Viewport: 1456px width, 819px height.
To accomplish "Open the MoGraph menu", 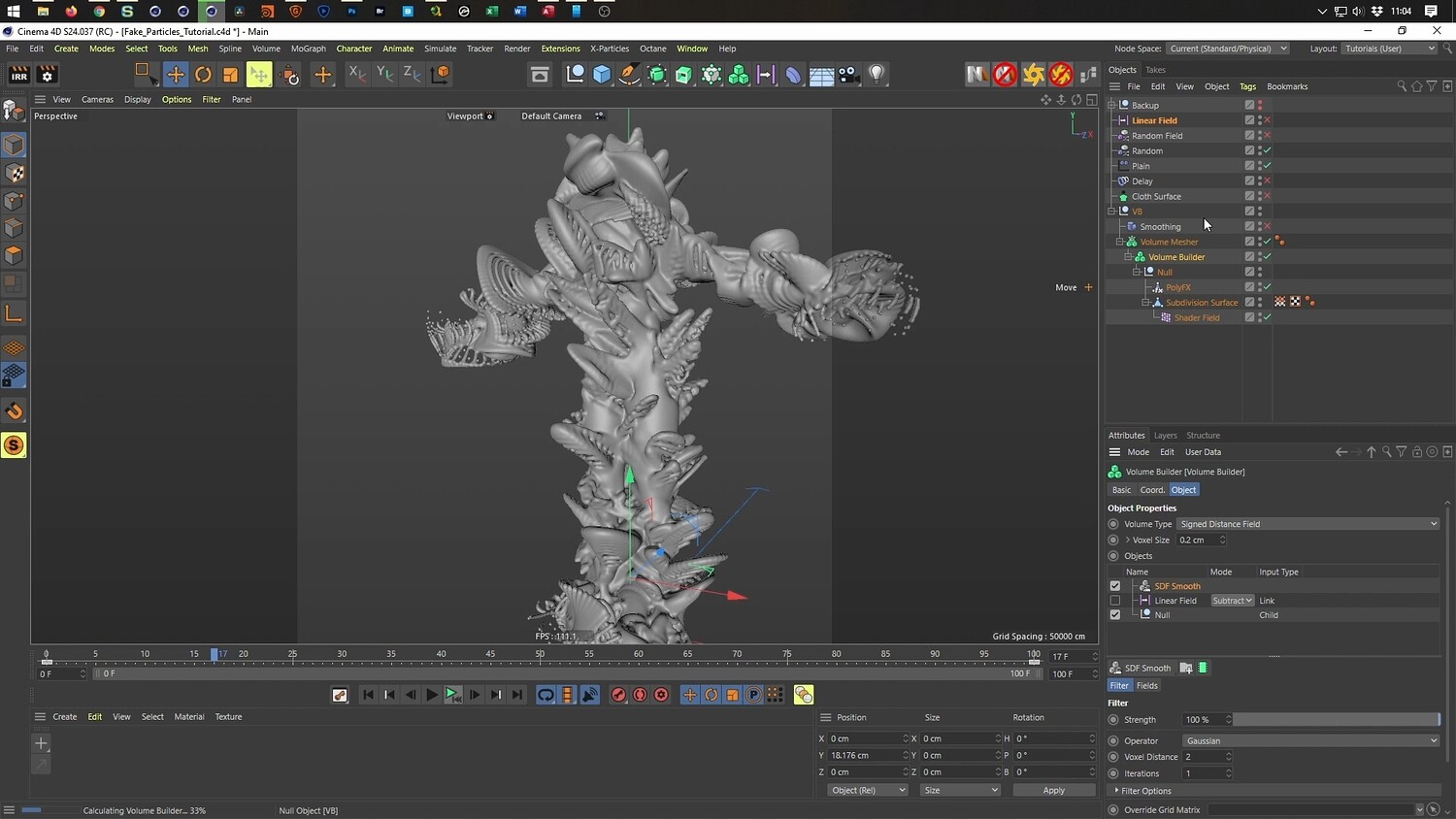I will point(308,49).
